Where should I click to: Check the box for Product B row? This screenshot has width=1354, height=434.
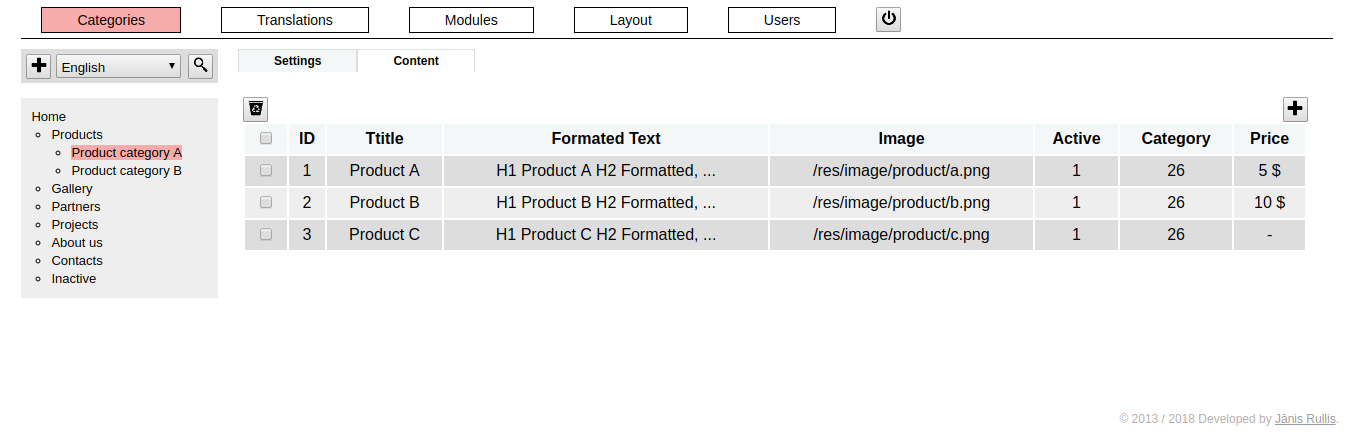(266, 202)
